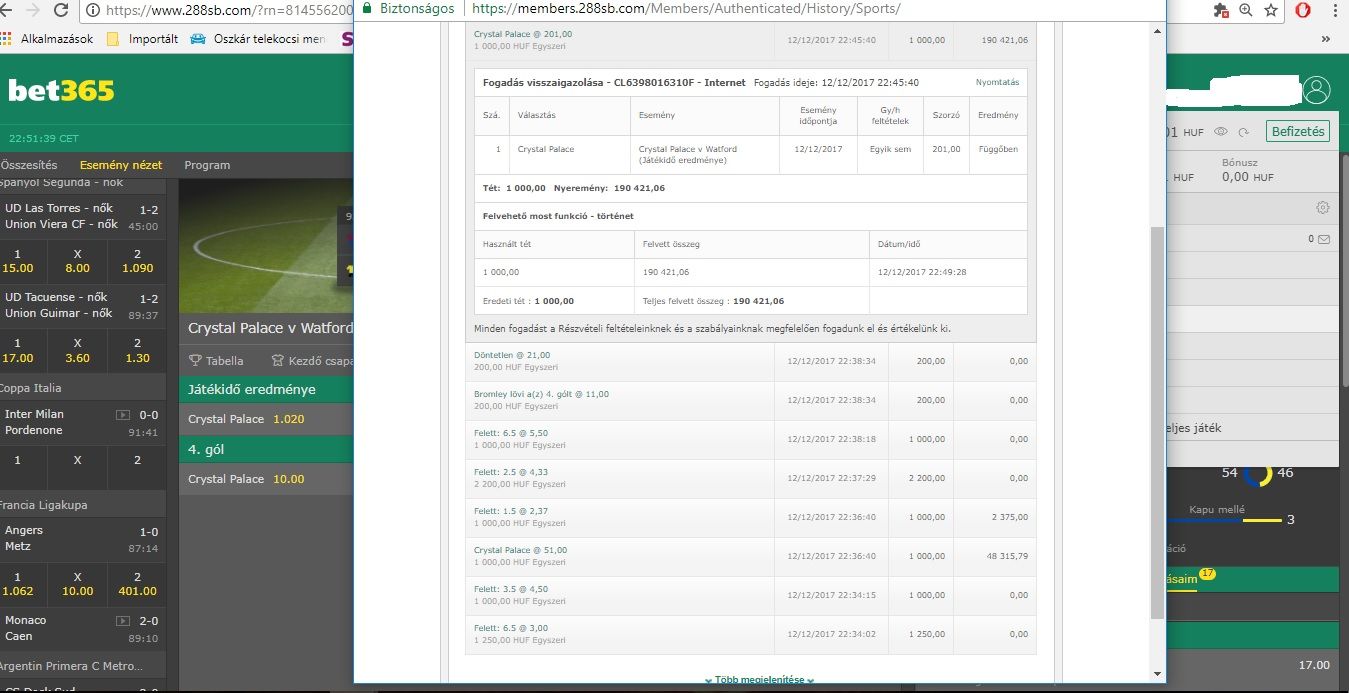Click the extensions puzzle icon in Chrome toolbar
The width and height of the screenshot is (1349, 693).
coord(1220,10)
